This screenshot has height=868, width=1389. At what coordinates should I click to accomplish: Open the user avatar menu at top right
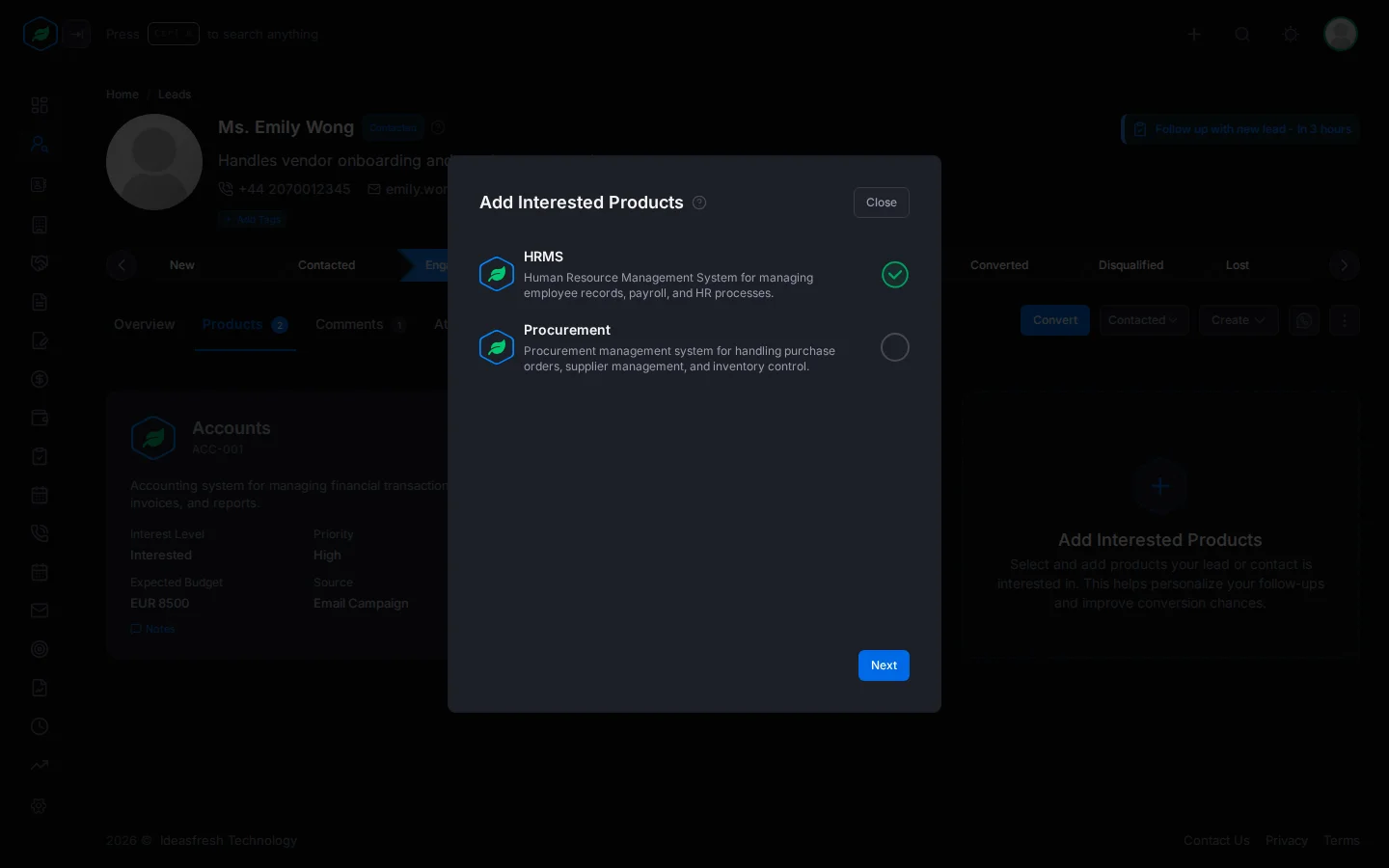pos(1341,34)
